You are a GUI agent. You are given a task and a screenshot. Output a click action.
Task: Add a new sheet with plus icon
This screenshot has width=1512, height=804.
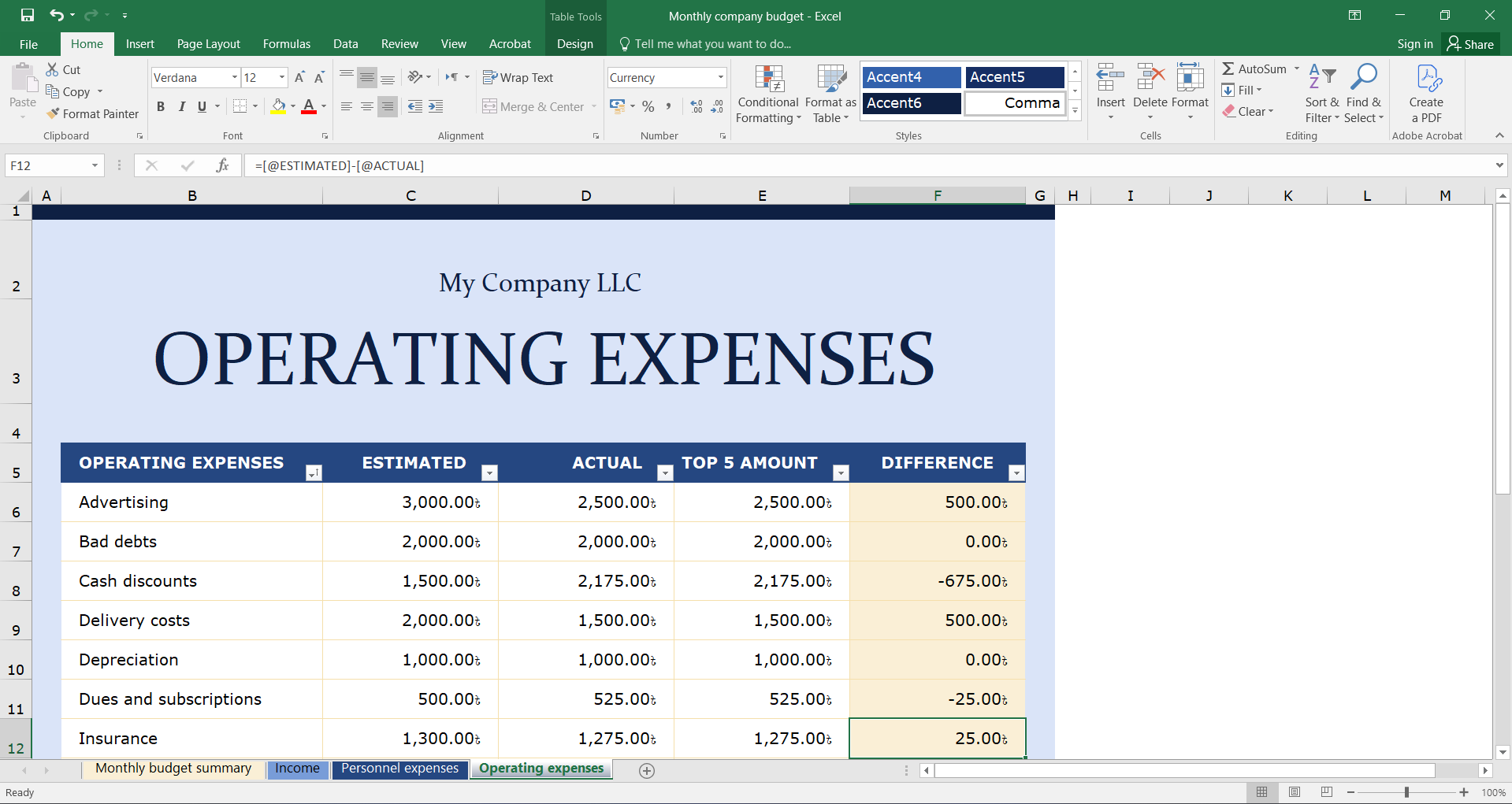coord(647,771)
